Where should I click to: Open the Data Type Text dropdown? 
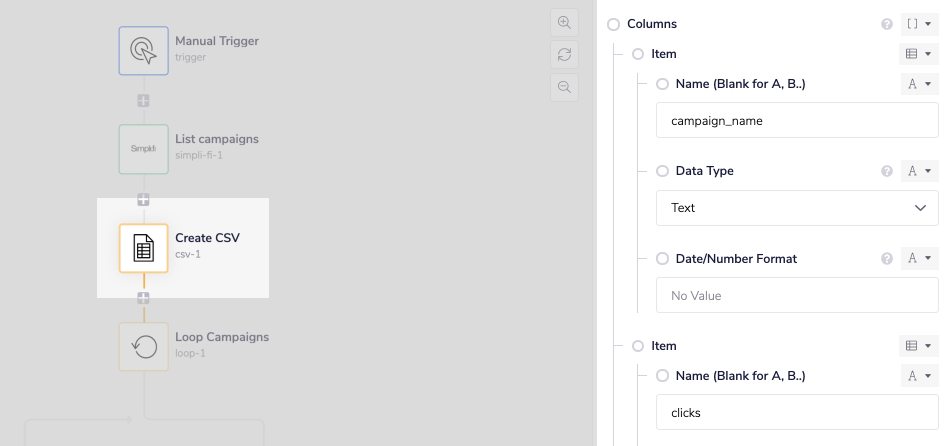(x=797, y=208)
